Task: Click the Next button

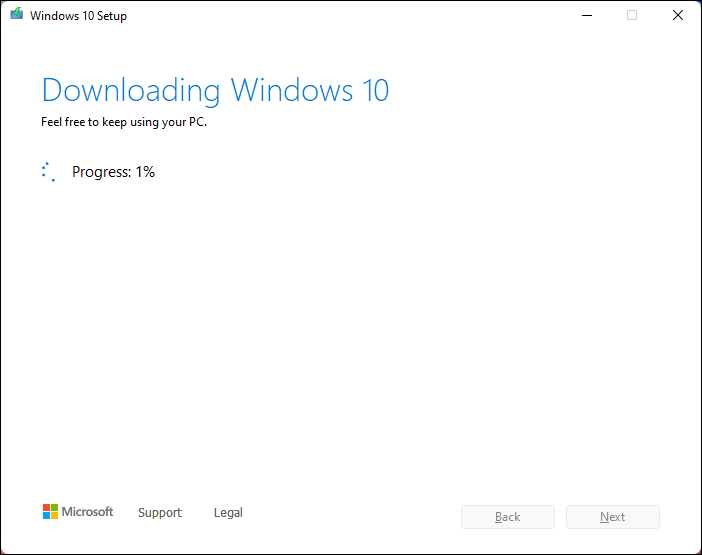Action: (x=612, y=517)
